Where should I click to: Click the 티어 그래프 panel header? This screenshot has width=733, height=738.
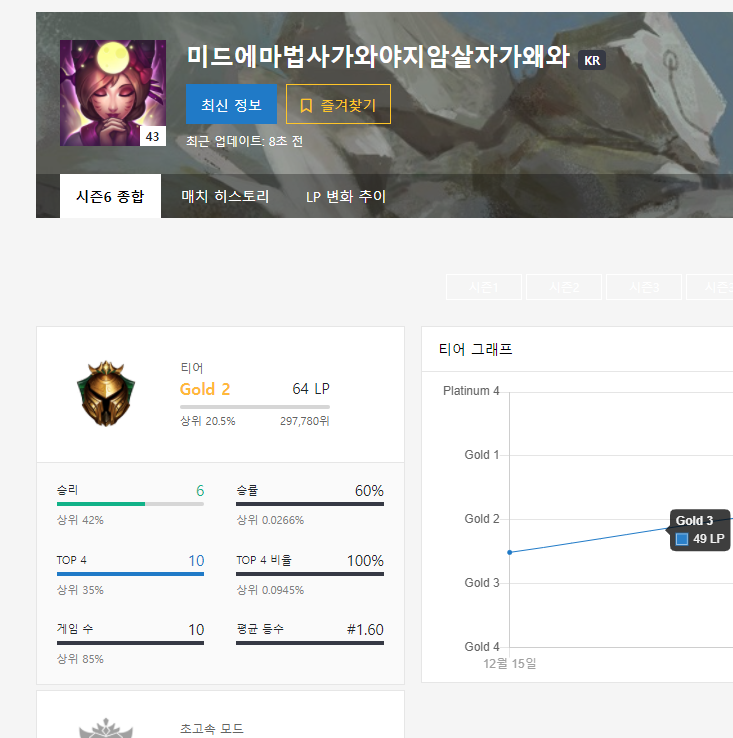coord(577,349)
